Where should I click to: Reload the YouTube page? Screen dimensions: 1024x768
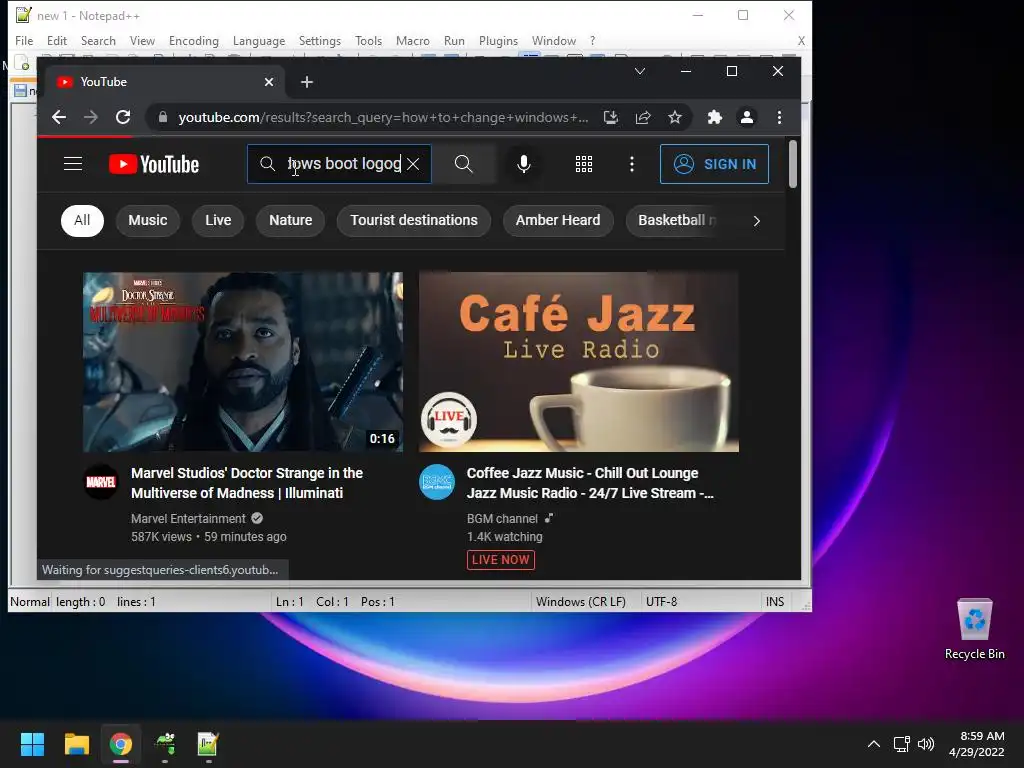tap(123, 117)
